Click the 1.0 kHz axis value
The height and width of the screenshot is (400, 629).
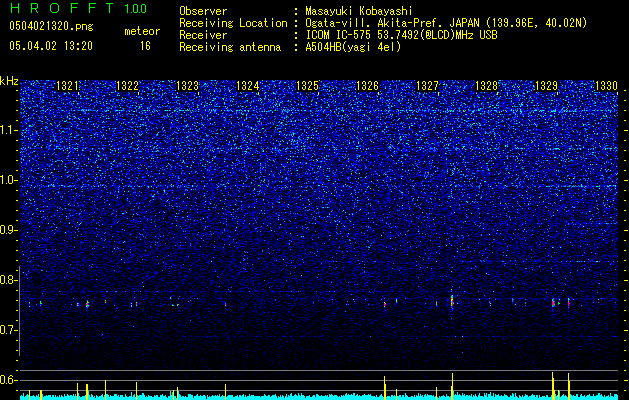coord(9,180)
